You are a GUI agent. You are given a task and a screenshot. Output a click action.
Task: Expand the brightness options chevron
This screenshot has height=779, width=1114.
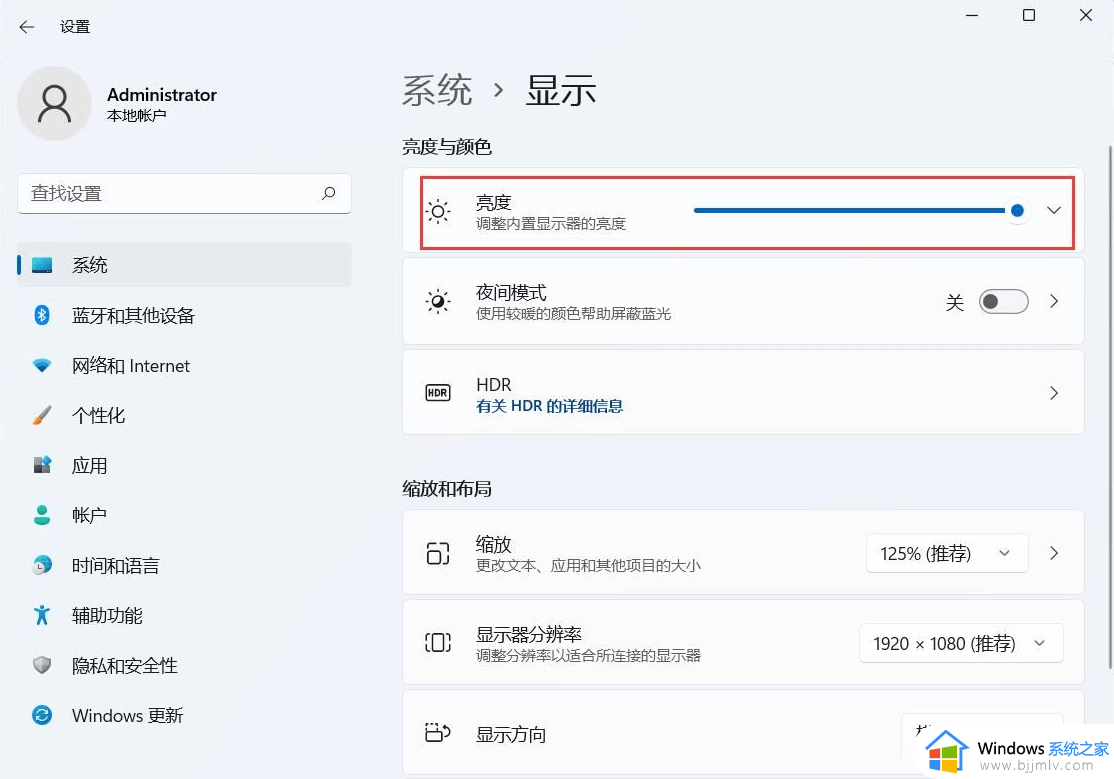coord(1054,210)
